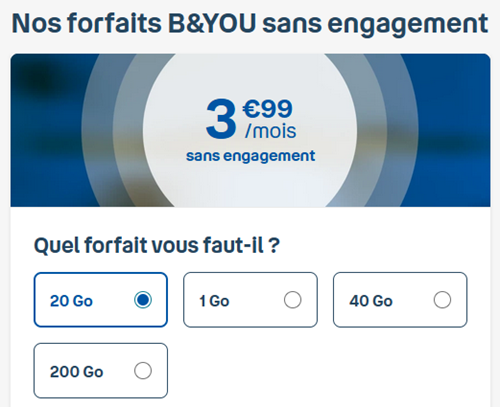Image resolution: width=500 pixels, height=407 pixels.
Task: Click "sans engagement" caption under the price
Action: point(250,156)
